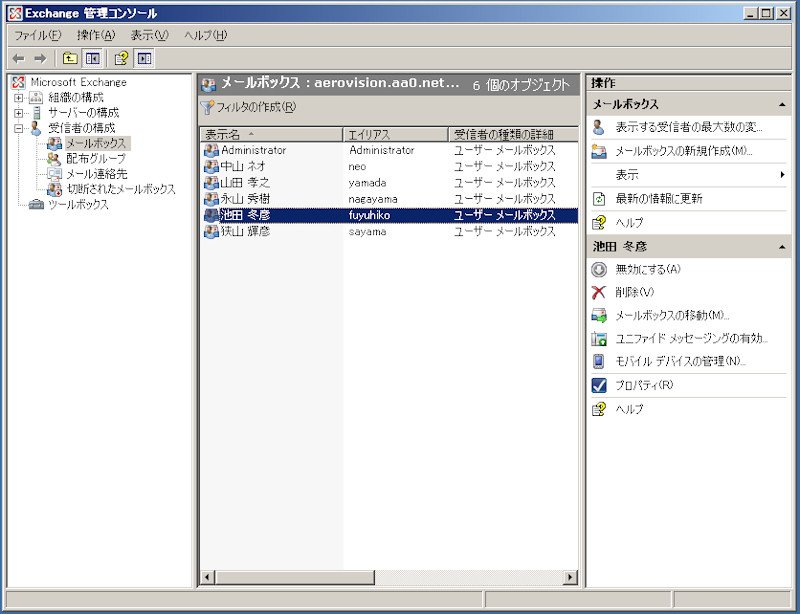Click the 最新の情報に更新 refresh icon
Image resolution: width=800 pixels, height=614 pixels.
pyautogui.click(x=599, y=199)
